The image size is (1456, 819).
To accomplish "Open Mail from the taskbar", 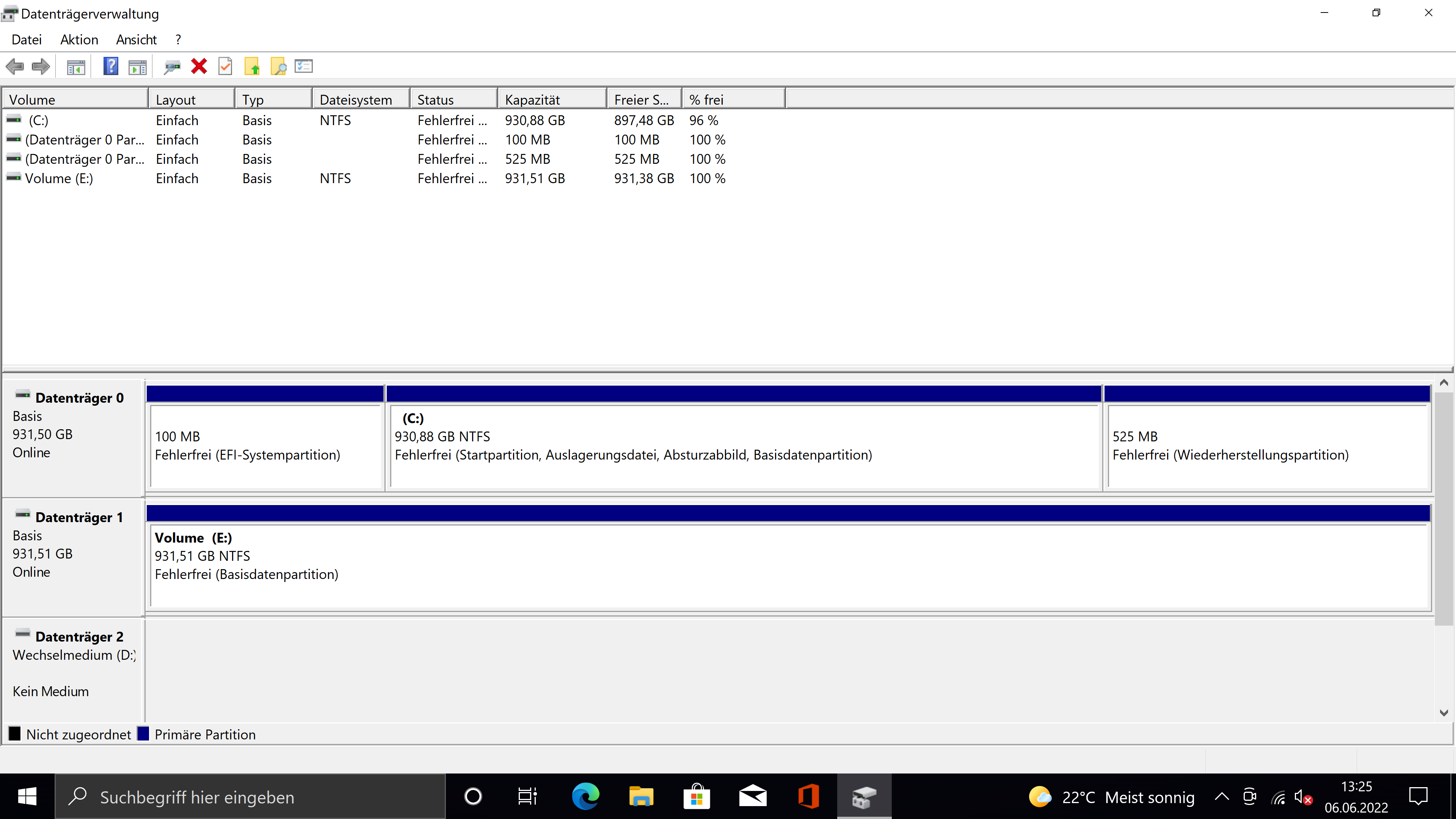I will pyautogui.click(x=753, y=796).
